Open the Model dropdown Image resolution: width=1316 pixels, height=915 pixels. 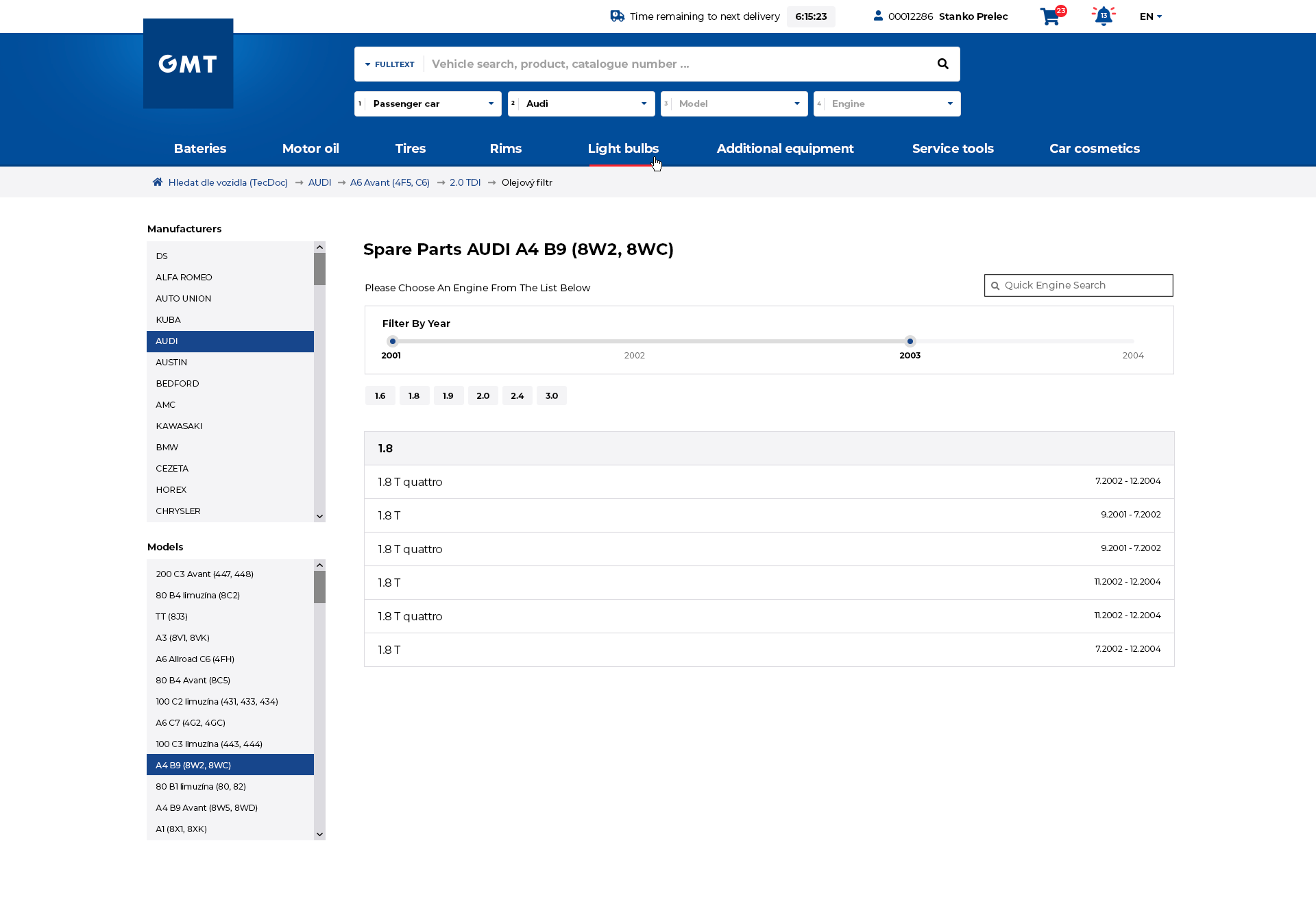click(734, 103)
